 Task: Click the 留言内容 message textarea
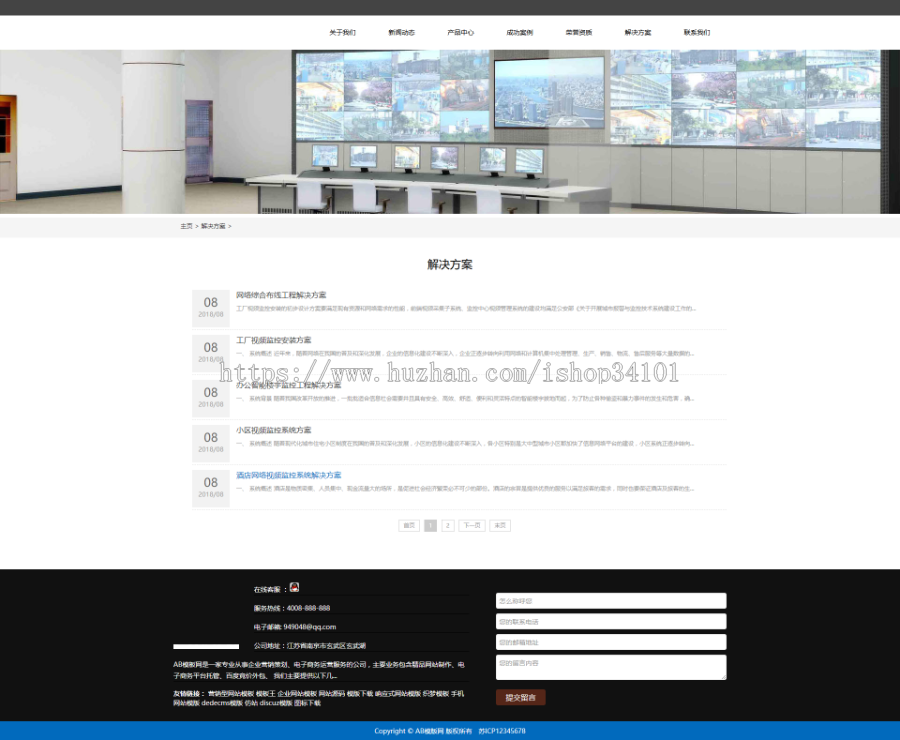click(x=613, y=665)
